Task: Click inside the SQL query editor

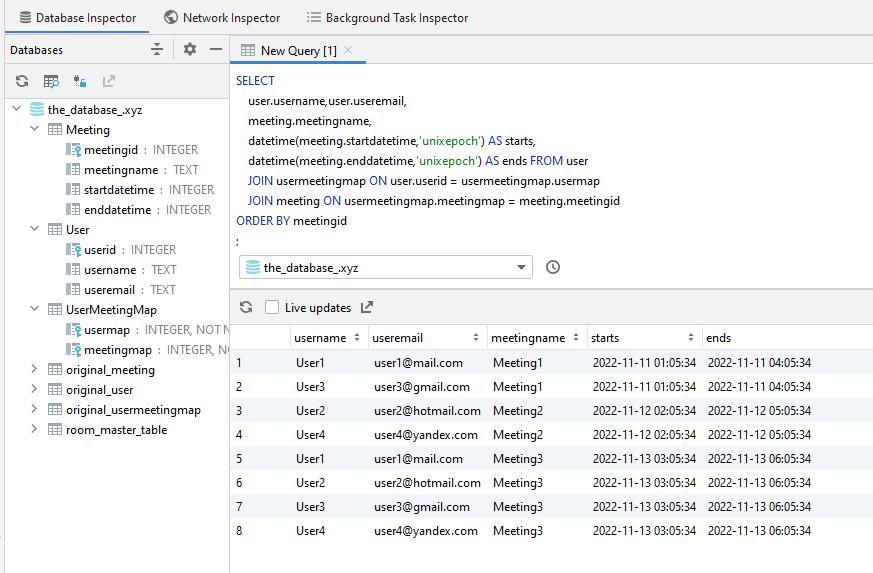Action: (551, 160)
